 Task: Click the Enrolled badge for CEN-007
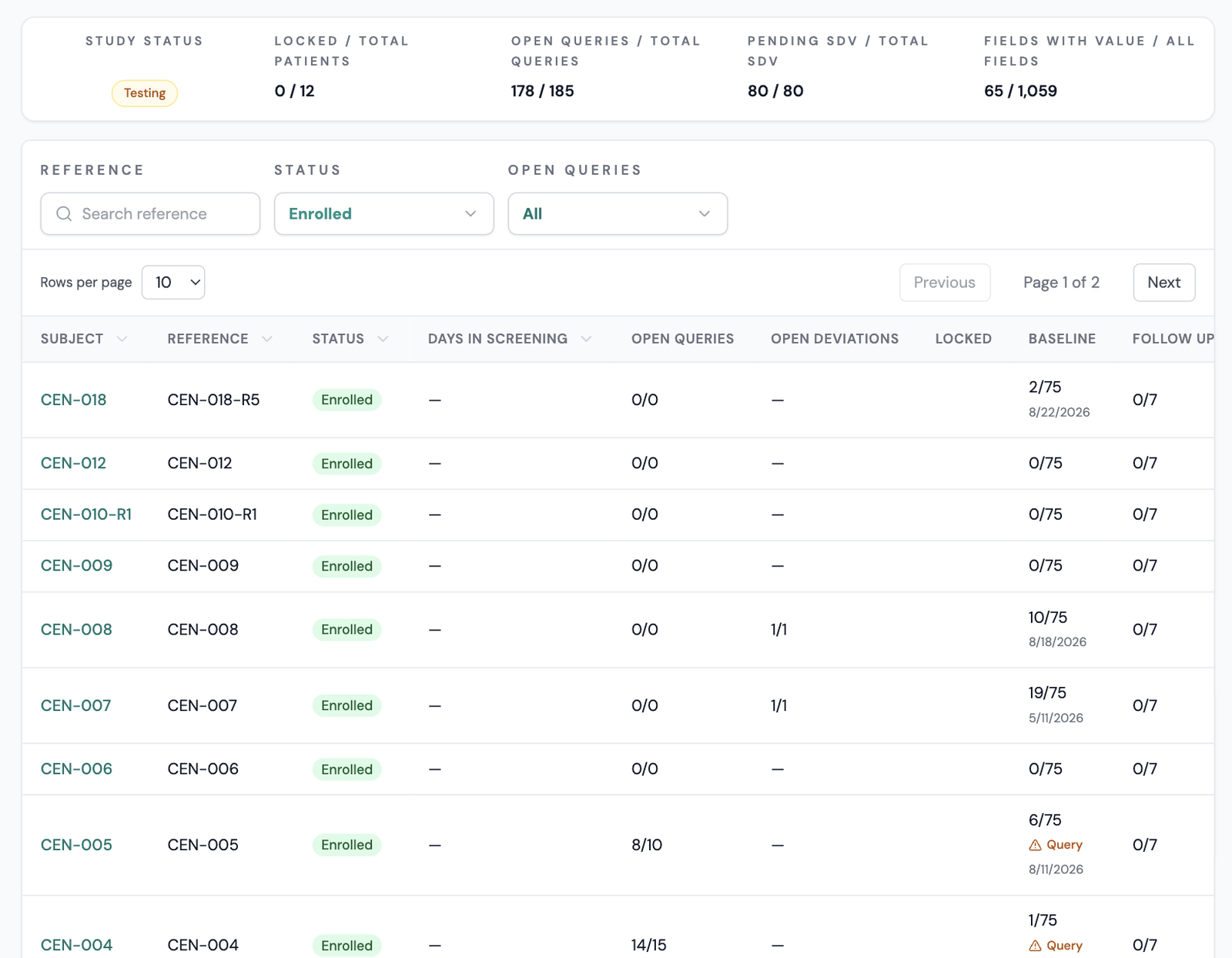click(346, 705)
